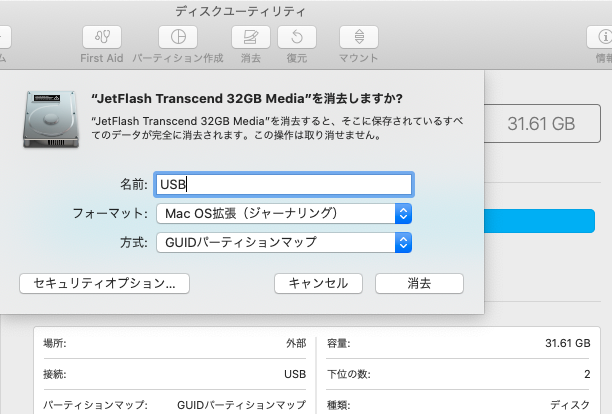Screen dimensions: 612x414
Task: Click the dialog heading about JetFlash Transcend 32GB Media
Action: click(247, 98)
